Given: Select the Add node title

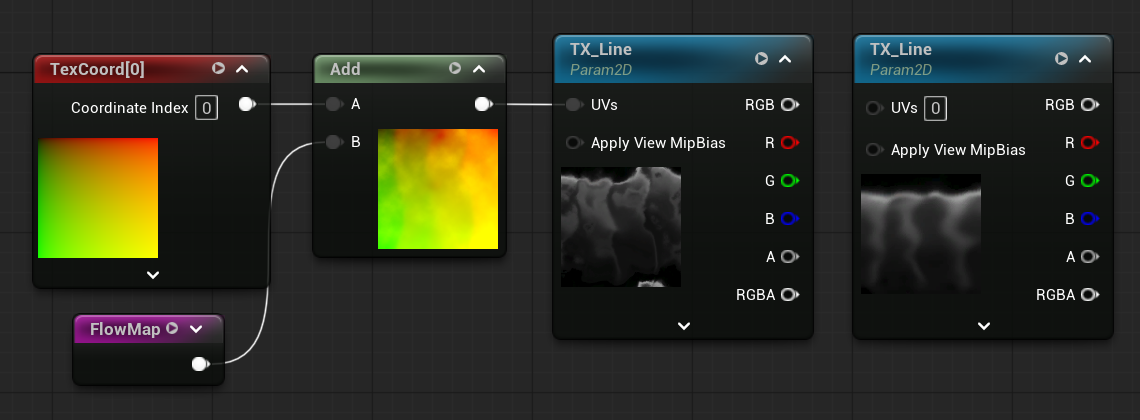Looking at the screenshot, I should pos(345,69).
